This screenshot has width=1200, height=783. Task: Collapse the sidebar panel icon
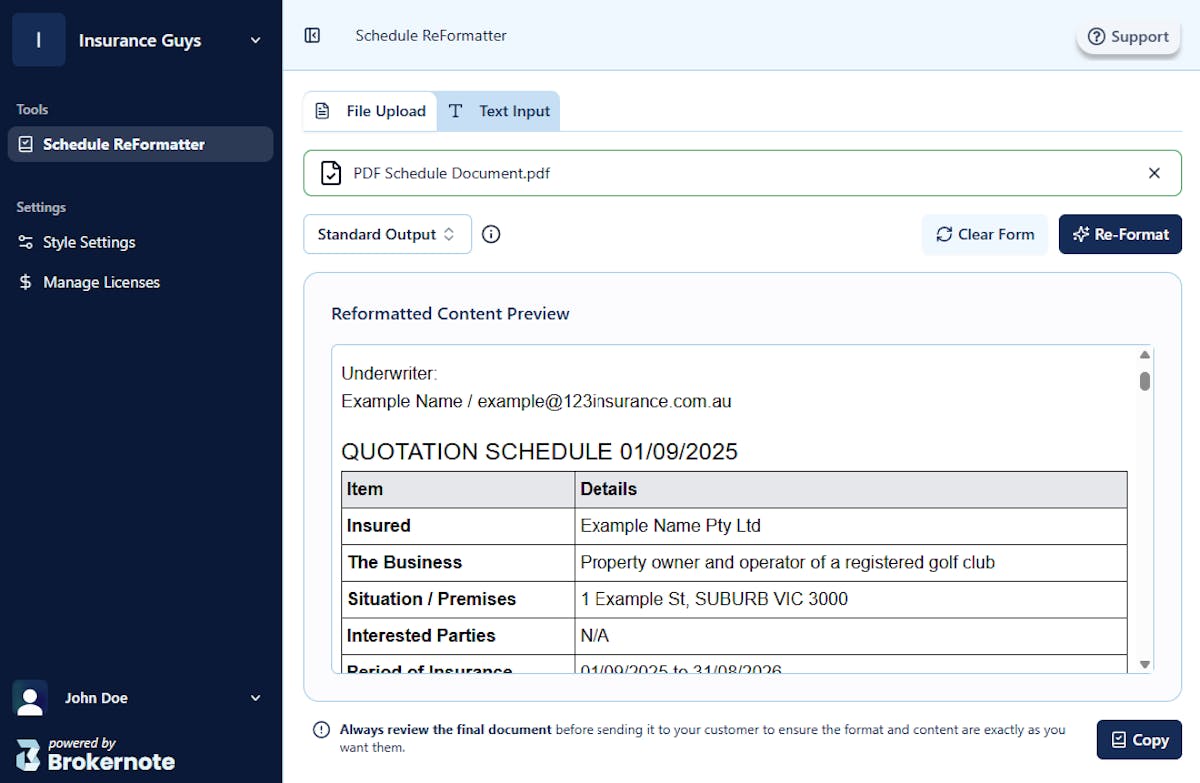[x=312, y=36]
